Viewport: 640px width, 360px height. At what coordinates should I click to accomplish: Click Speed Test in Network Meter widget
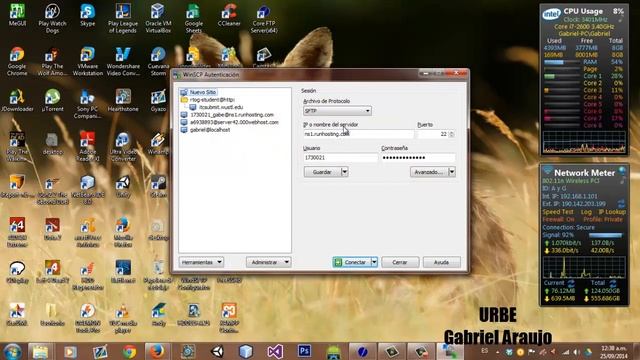click(558, 212)
